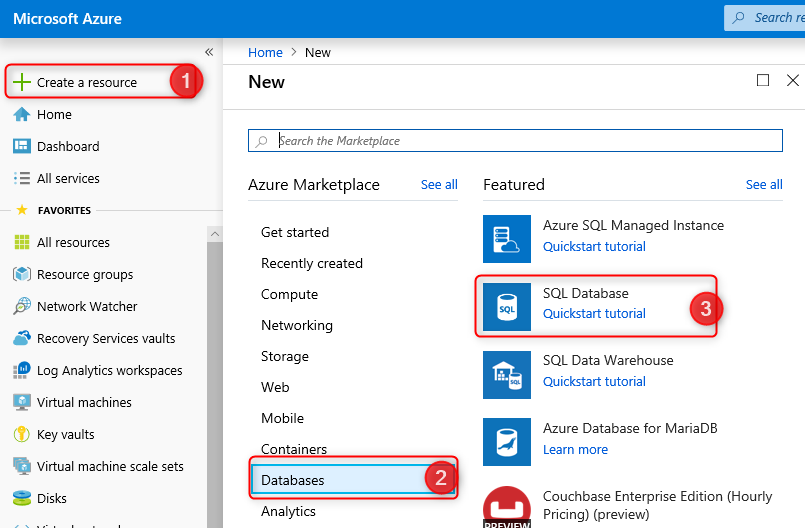
Task: Click the All services list icon
Action: pos(22,178)
